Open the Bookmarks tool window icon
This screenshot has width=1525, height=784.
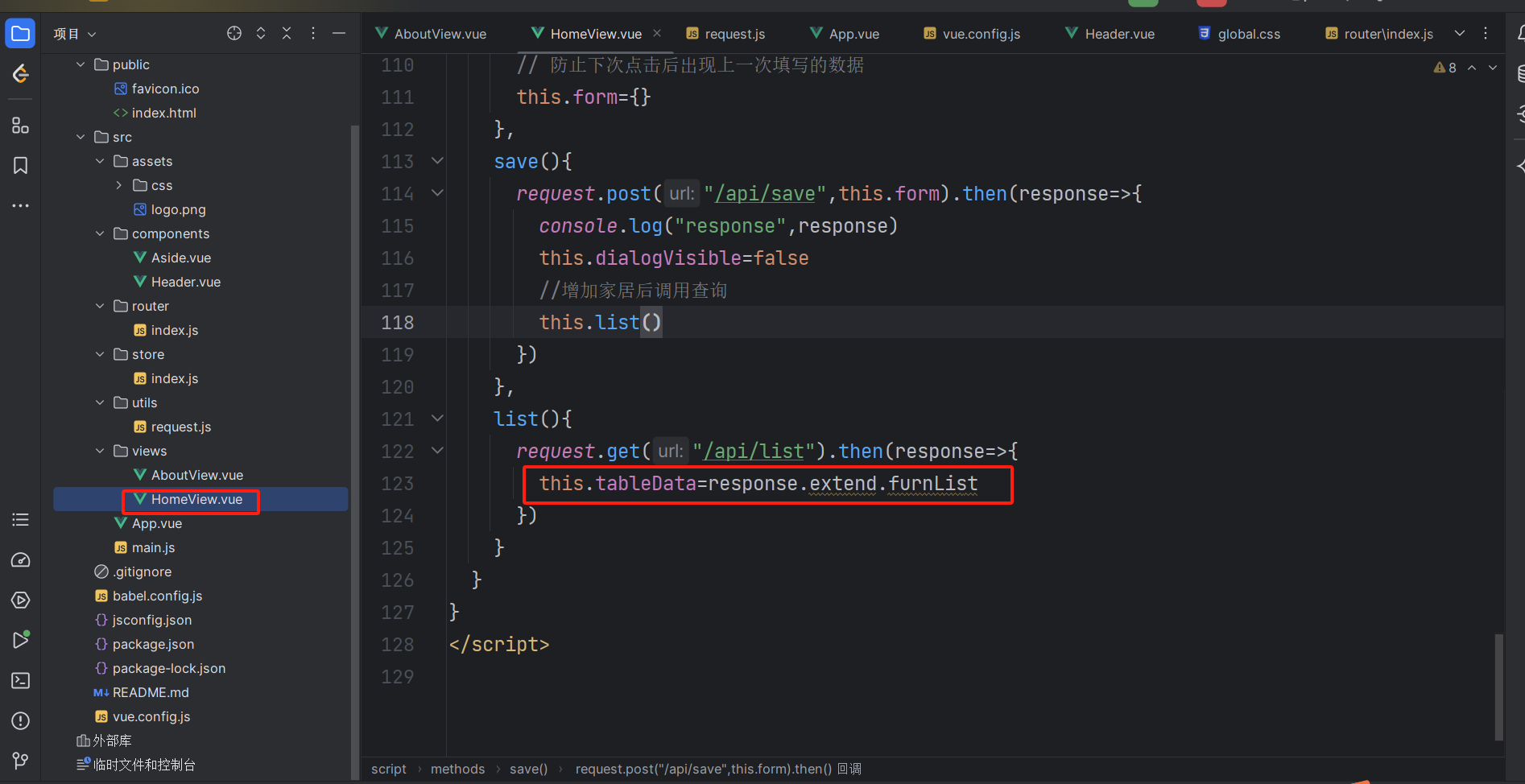point(20,165)
